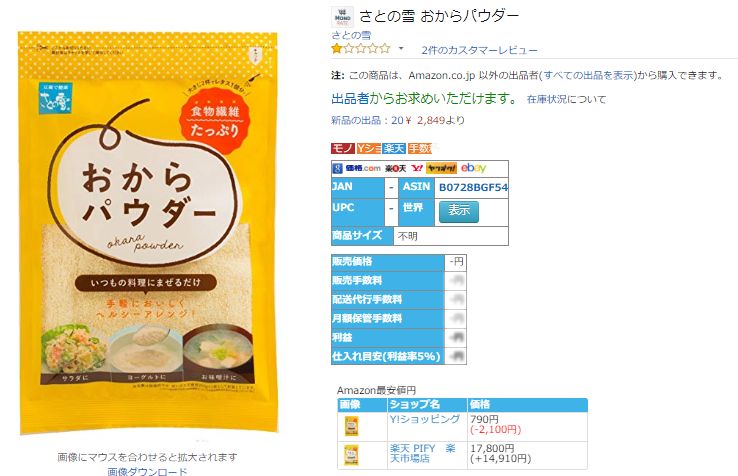The image size is (738, 476).
Task: Open すべての出品を表示 link
Action: [589, 75]
